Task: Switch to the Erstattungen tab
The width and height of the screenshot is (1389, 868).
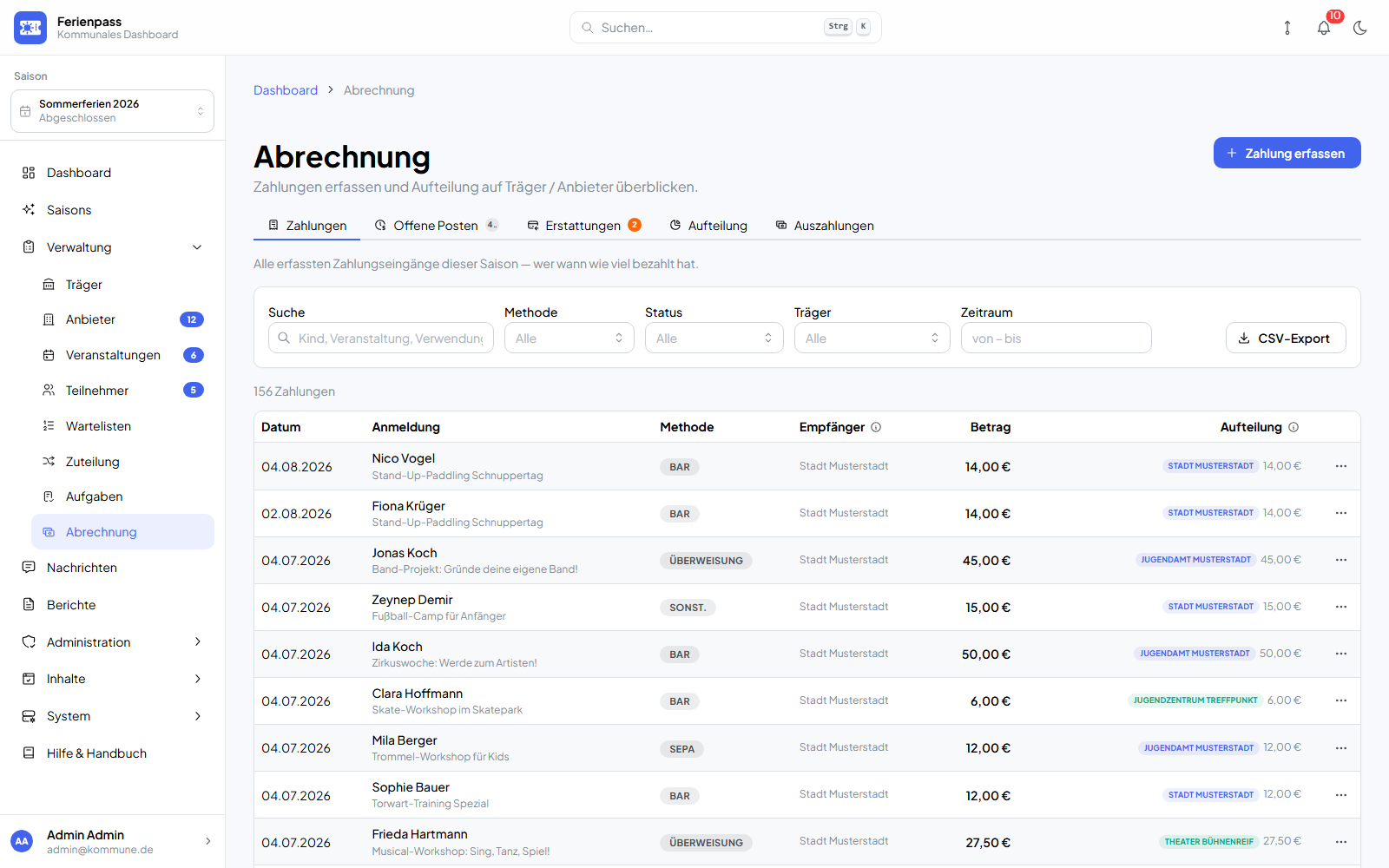Action: tap(584, 226)
